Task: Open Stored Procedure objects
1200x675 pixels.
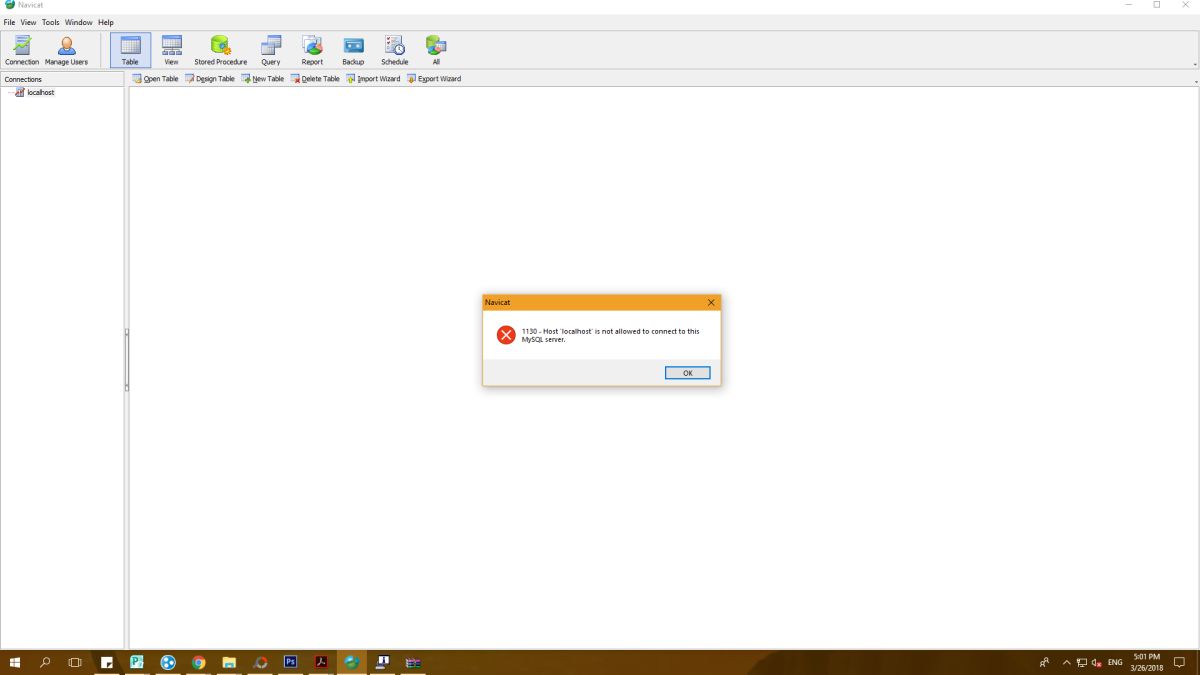Action: [x=220, y=50]
